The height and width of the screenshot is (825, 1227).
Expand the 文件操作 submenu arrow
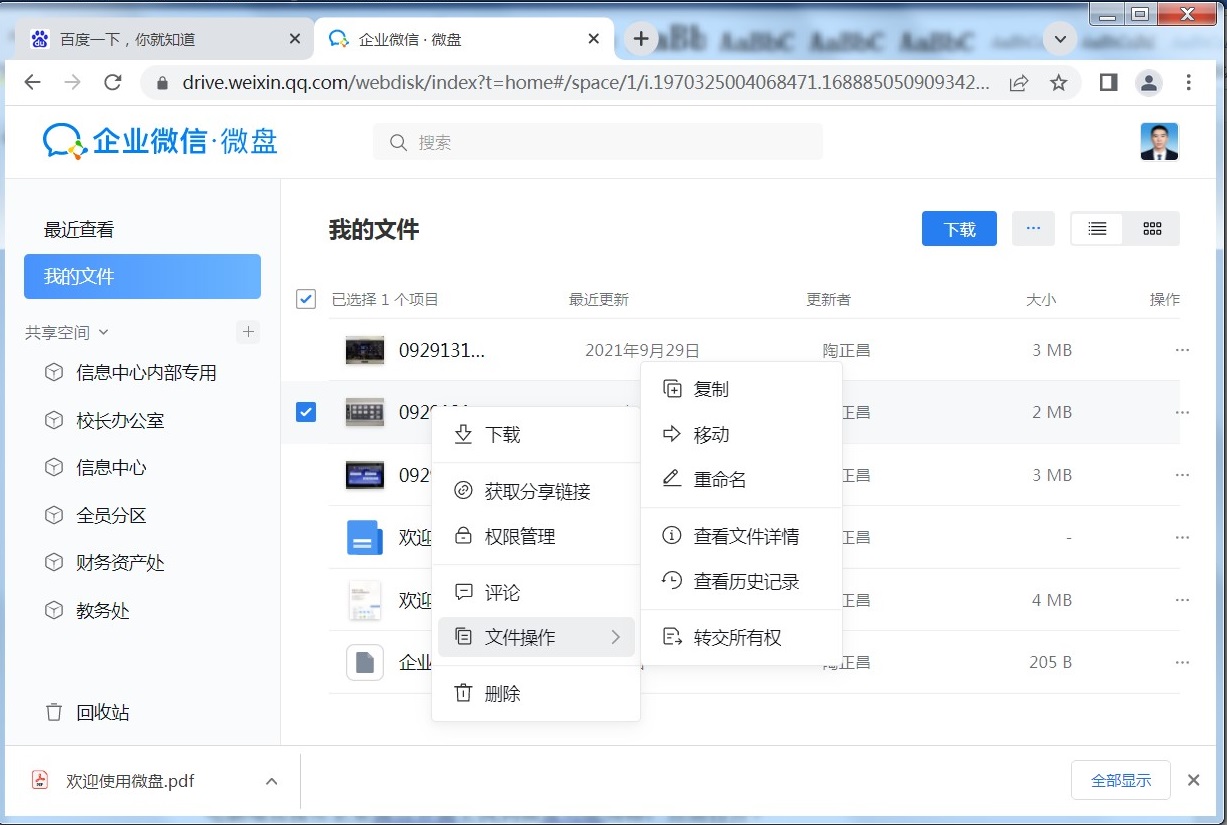tap(615, 637)
